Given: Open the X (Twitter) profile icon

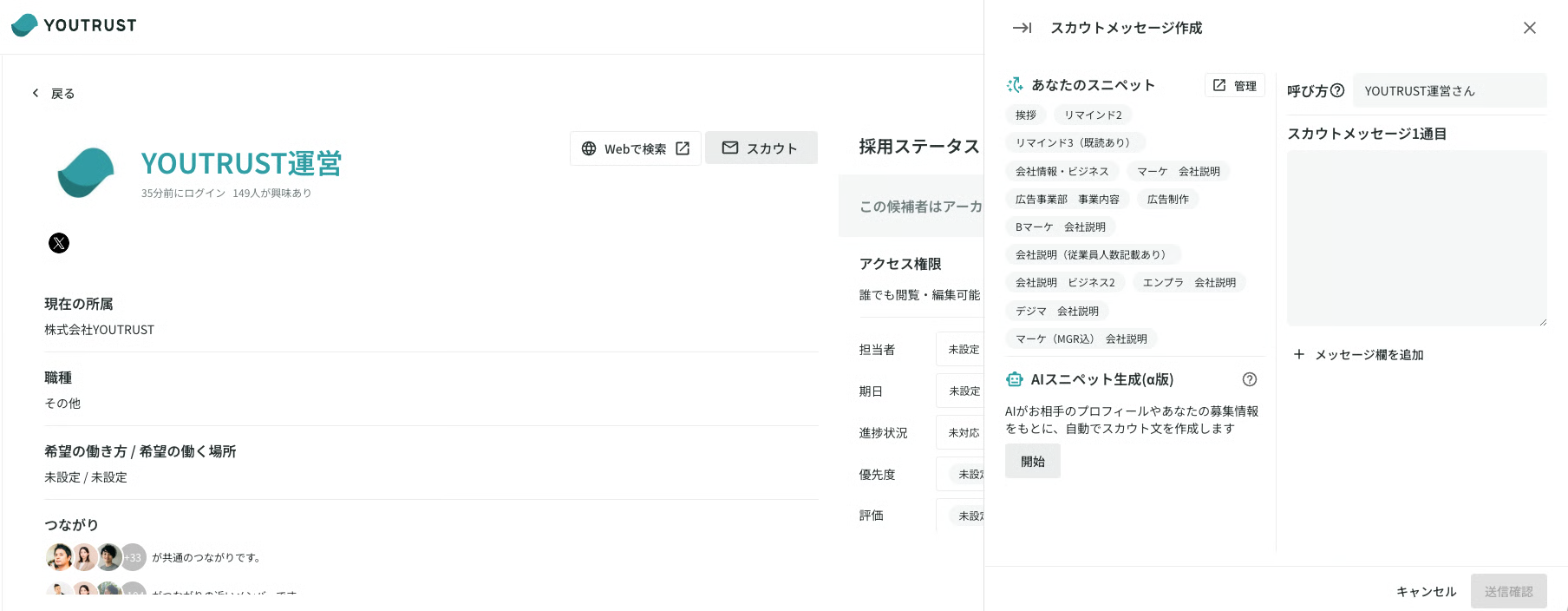Looking at the screenshot, I should pos(59,243).
